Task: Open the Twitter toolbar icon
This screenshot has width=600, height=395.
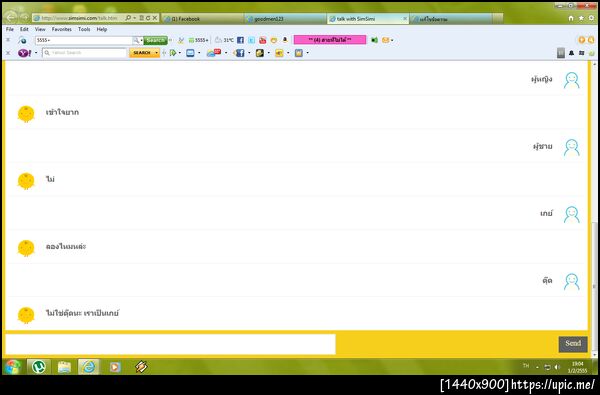Action: [x=251, y=40]
